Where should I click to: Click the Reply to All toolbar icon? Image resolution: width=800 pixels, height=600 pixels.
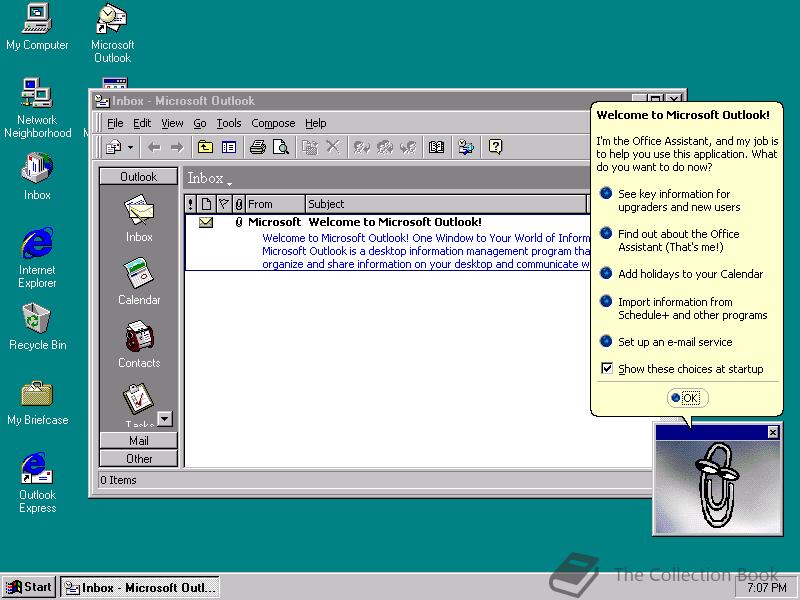[x=385, y=147]
